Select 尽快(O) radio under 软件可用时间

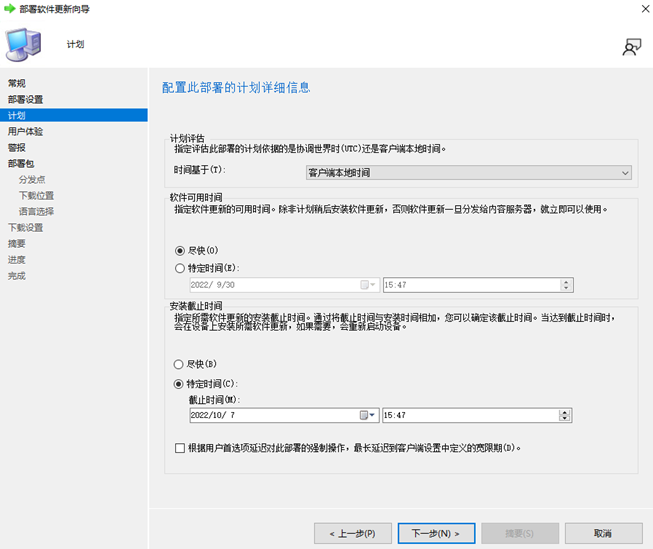coord(180,250)
